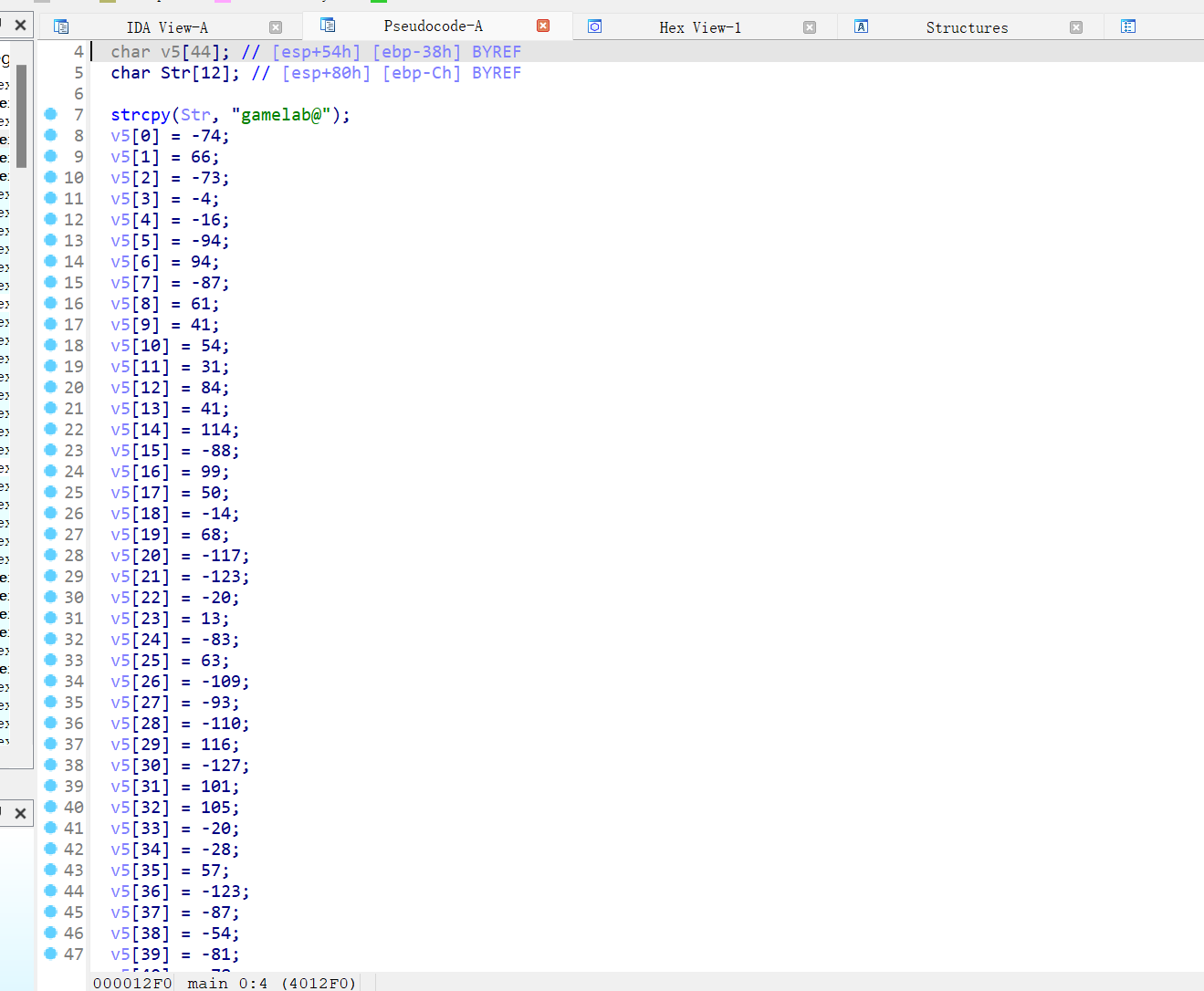The height and width of the screenshot is (991, 1204).
Task: Click the "gamelab@" string literal
Action: [281, 115]
